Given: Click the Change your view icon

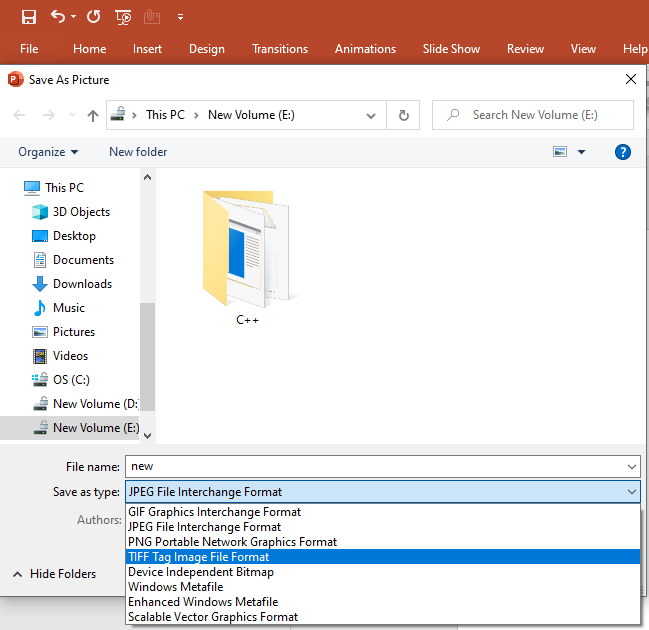Looking at the screenshot, I should 560,152.
